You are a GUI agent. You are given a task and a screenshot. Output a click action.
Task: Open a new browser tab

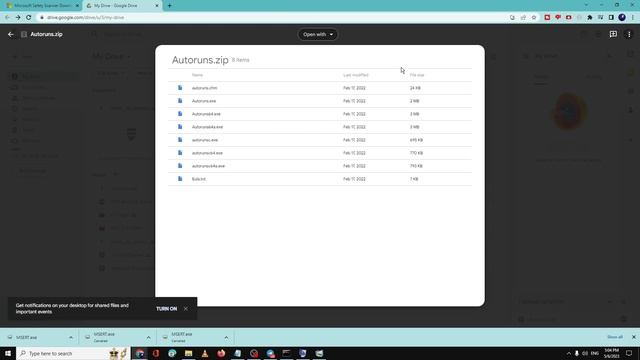tap(169, 6)
